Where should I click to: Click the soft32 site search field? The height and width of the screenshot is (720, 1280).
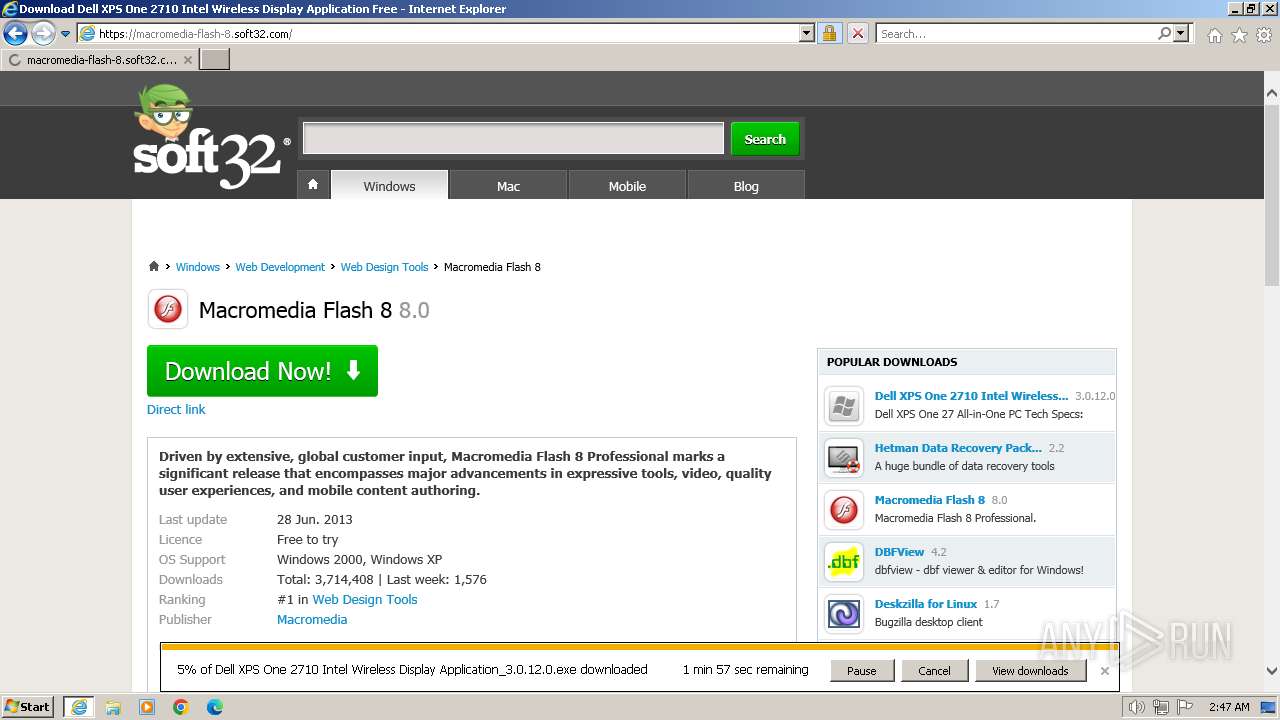[x=513, y=138]
